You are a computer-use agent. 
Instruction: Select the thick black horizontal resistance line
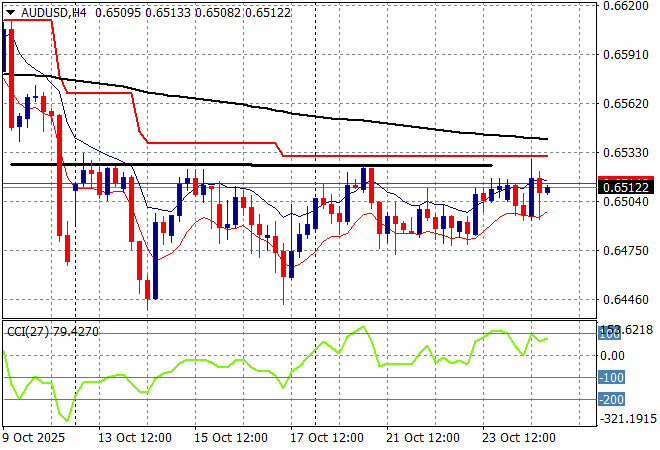251,165
